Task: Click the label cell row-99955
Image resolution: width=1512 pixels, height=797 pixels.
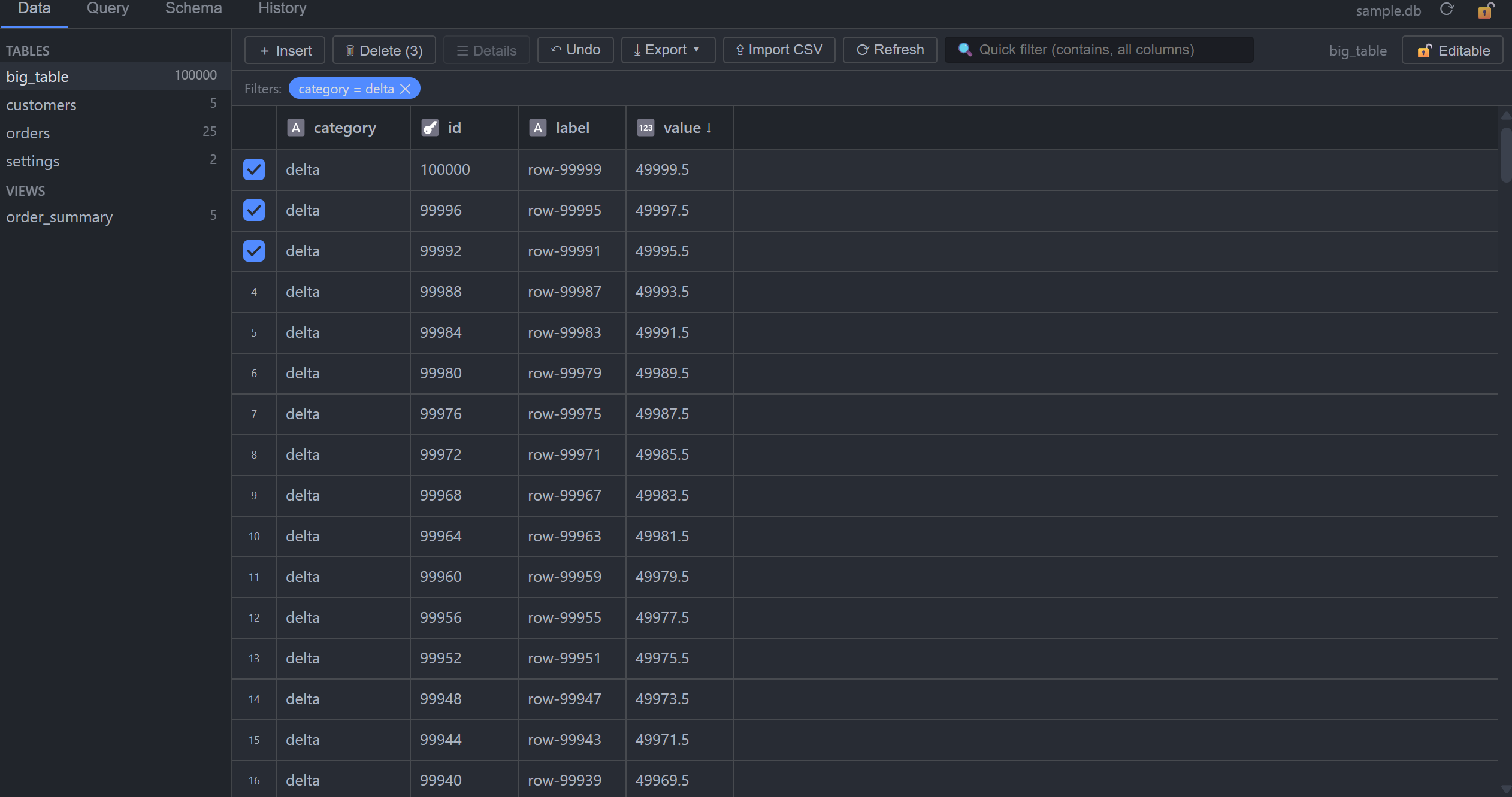Action: click(x=572, y=618)
